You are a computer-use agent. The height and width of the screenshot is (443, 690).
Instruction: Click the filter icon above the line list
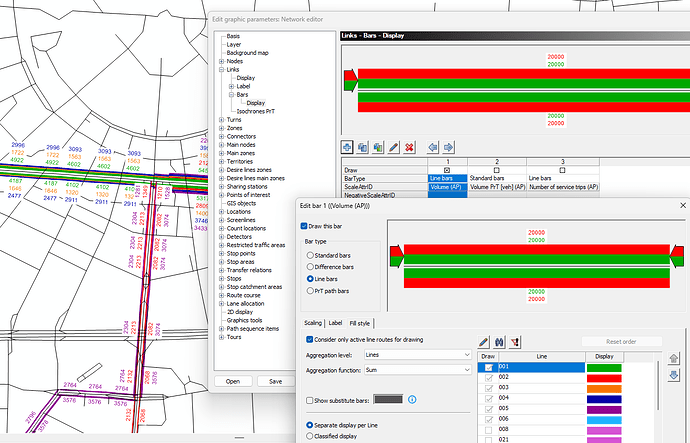515,342
